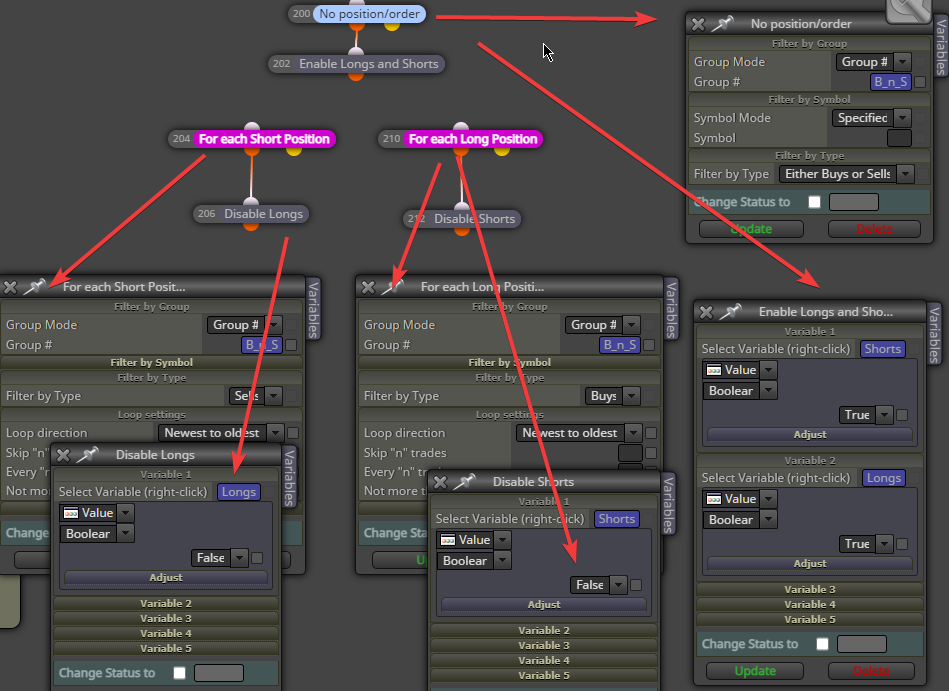This screenshot has width=949, height=691.
Task: Open Loop direction dropdown in Short Position panel
Action: (221, 433)
